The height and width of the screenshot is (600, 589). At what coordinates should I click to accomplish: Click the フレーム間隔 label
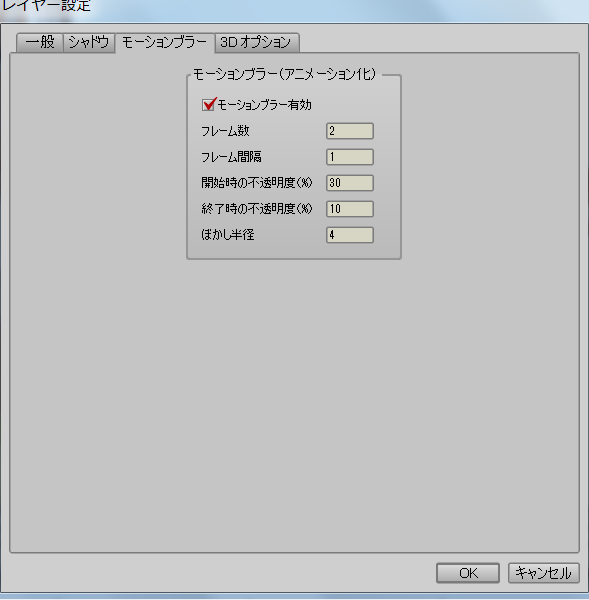coord(232,157)
